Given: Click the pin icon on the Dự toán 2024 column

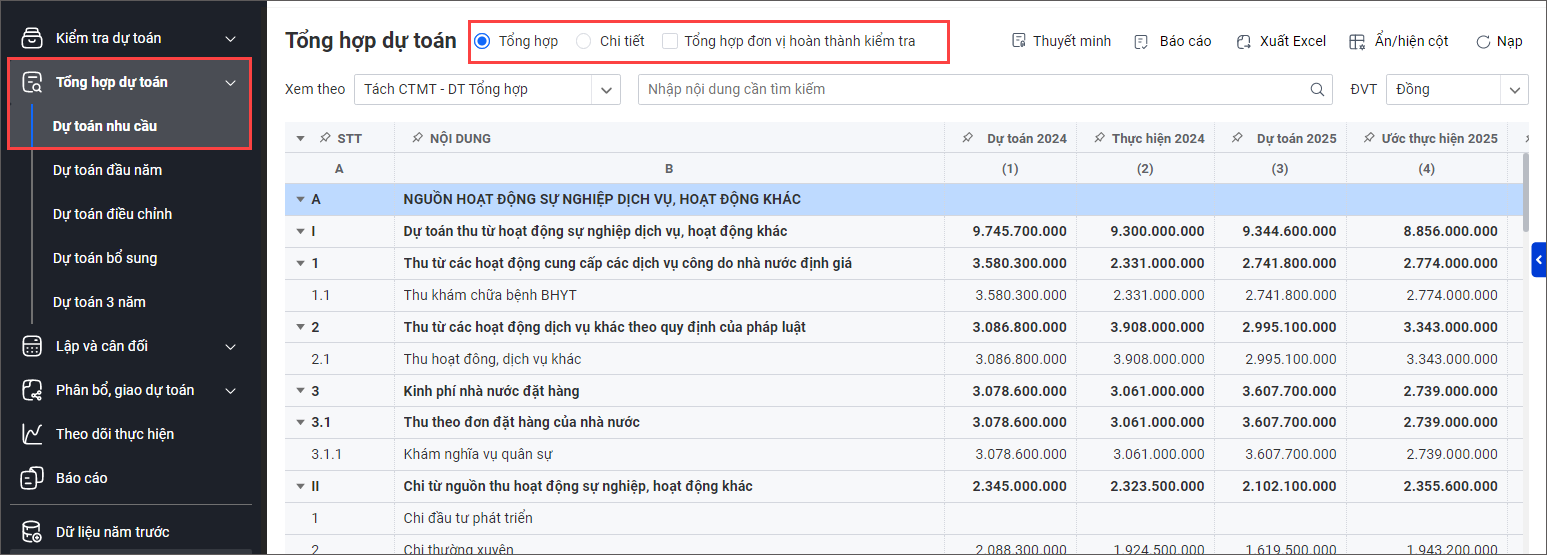Looking at the screenshot, I should (967, 138).
